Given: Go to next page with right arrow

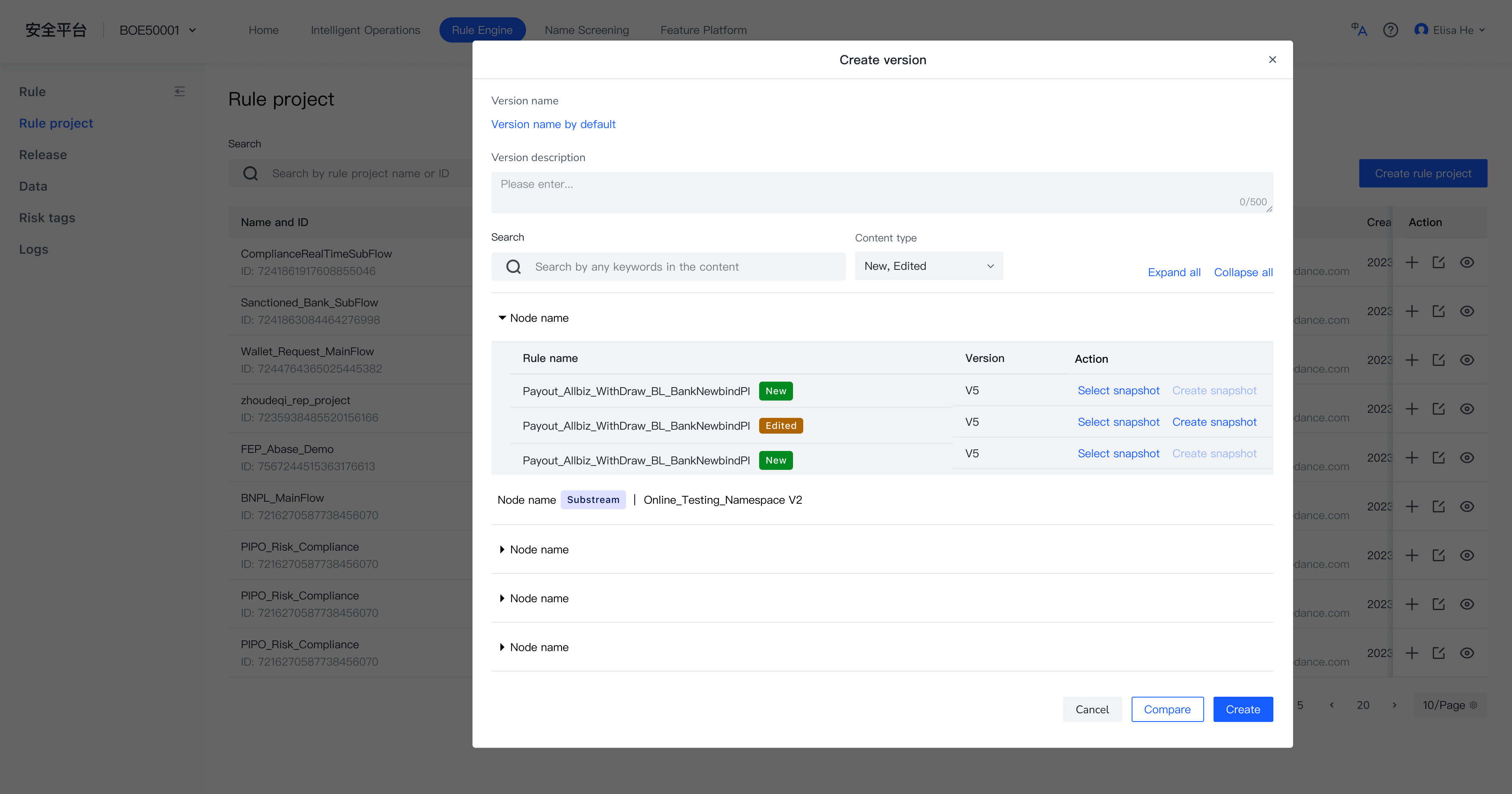Looking at the screenshot, I should tap(1395, 705).
